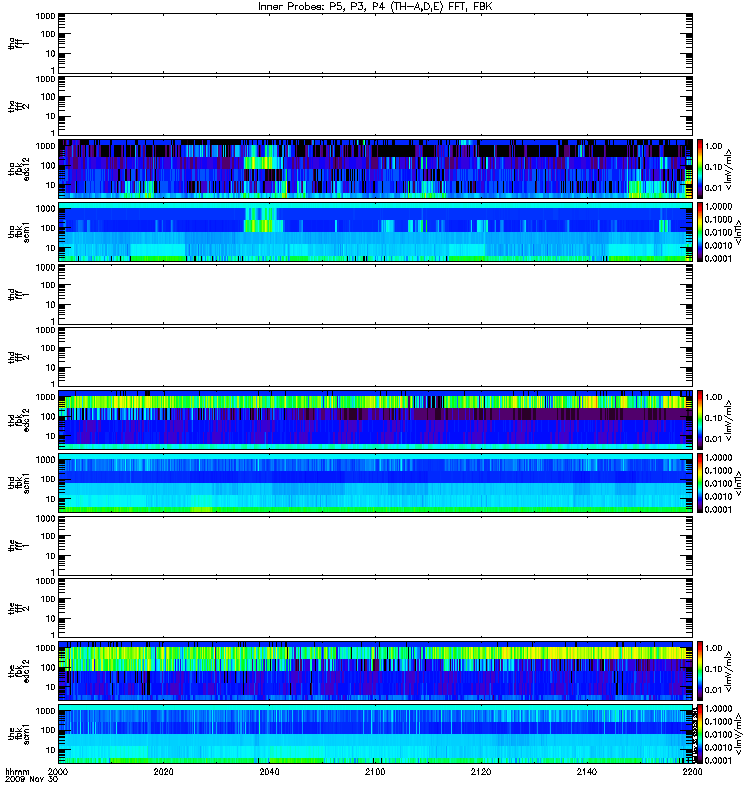Click the 2200 time axis label
The image size is (750, 800).
coord(692,771)
